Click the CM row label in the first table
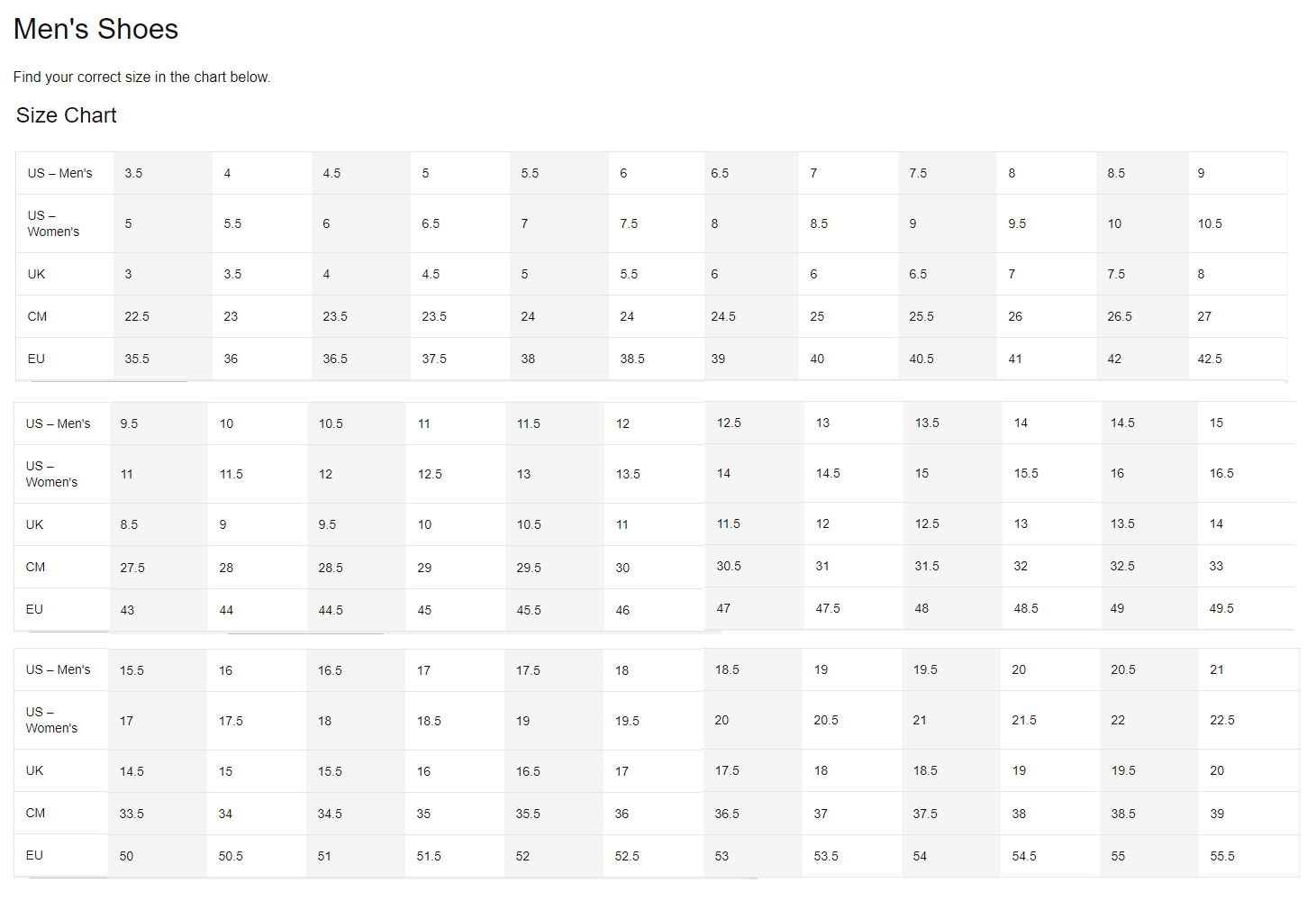The image size is (1316, 901). click(37, 316)
